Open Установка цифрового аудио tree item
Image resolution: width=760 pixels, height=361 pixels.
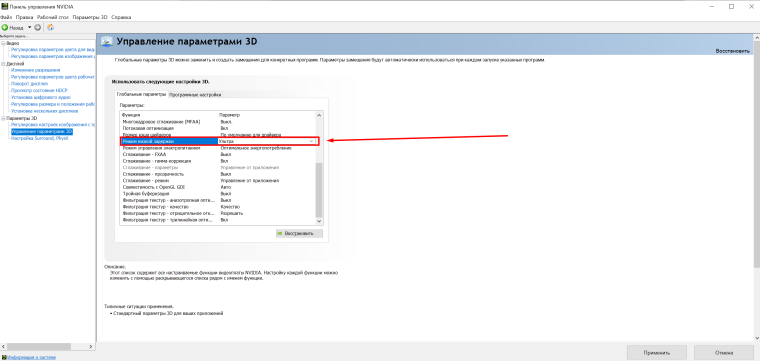point(41,97)
